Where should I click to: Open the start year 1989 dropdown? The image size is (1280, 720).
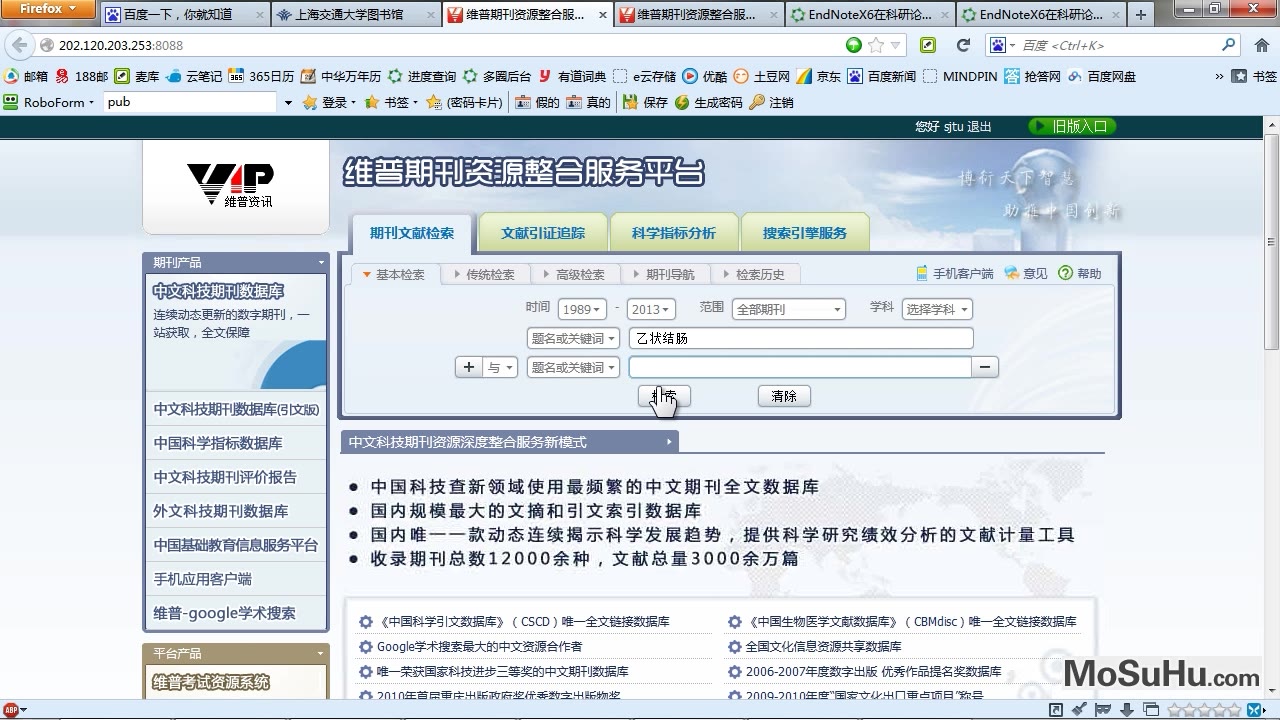click(x=582, y=310)
